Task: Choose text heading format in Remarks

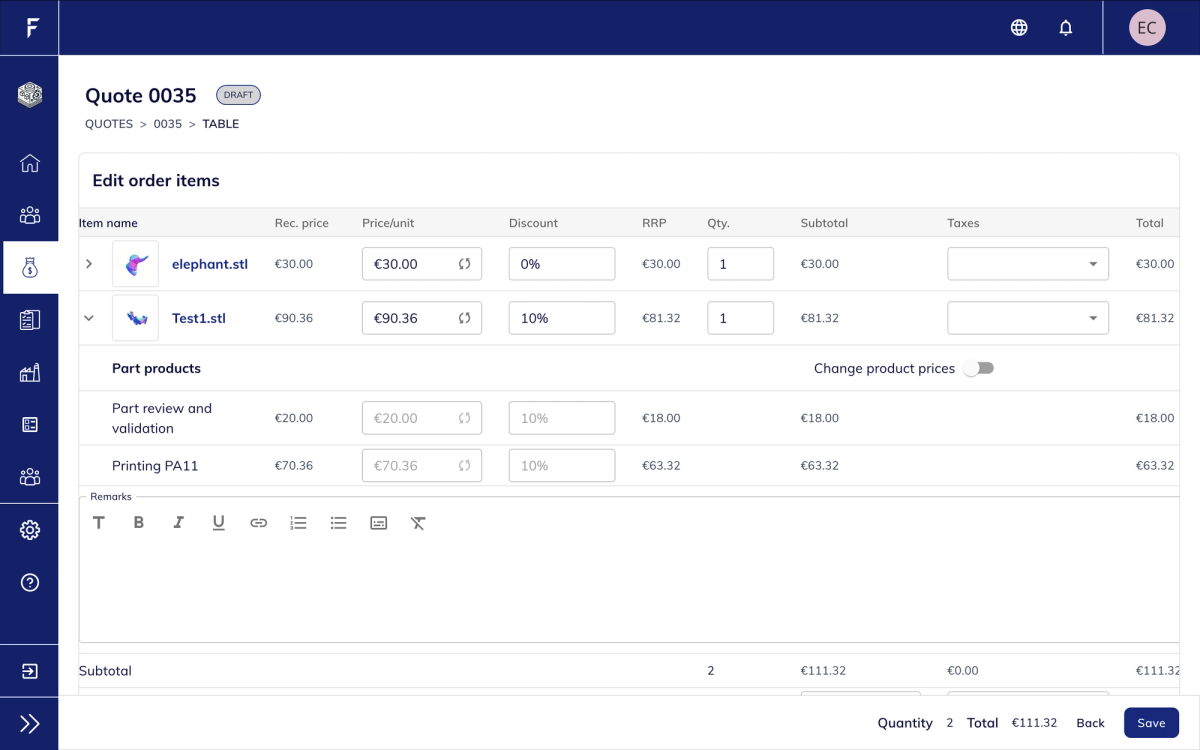Action: tap(99, 522)
